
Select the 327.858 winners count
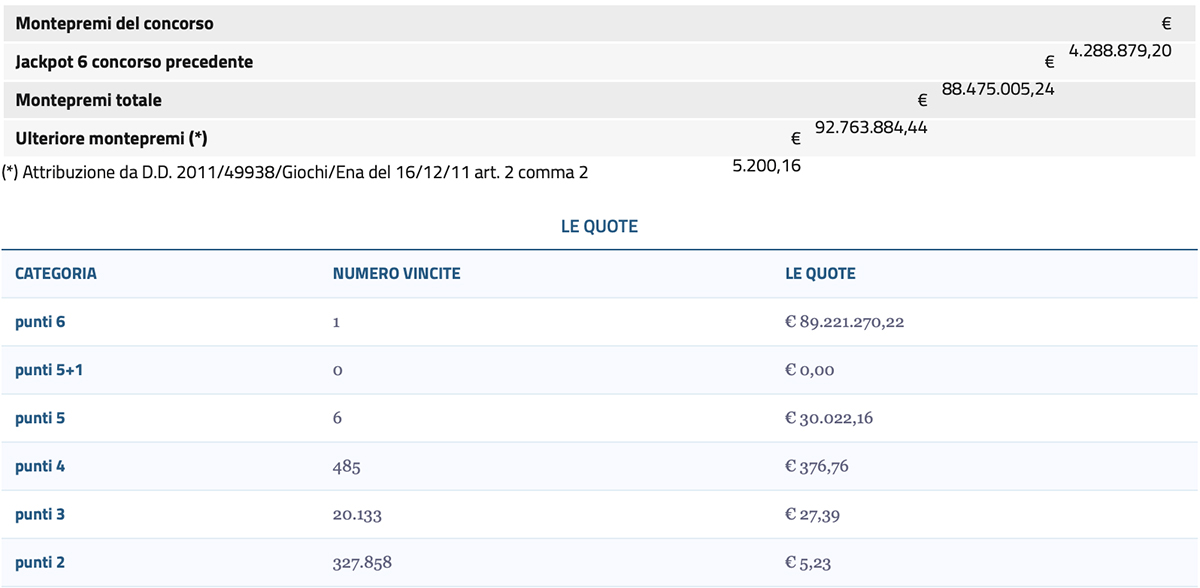[362, 562]
